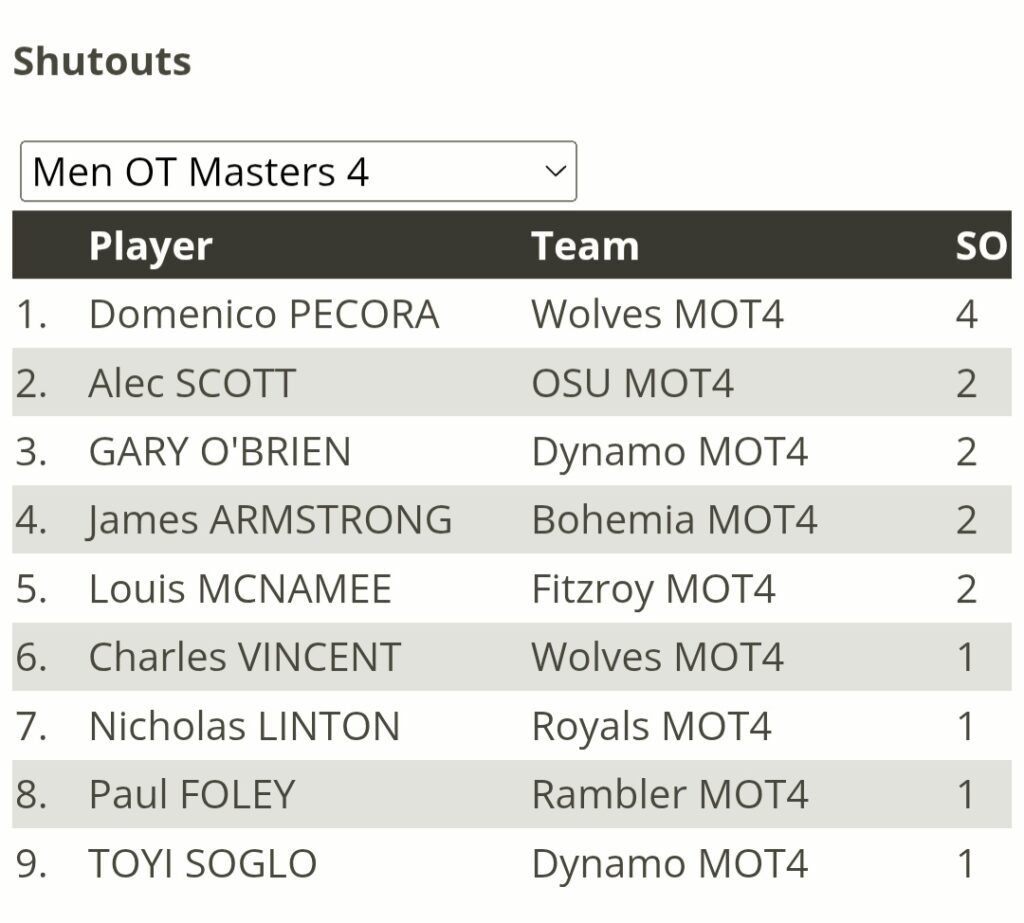Click the SO column header

click(x=981, y=246)
